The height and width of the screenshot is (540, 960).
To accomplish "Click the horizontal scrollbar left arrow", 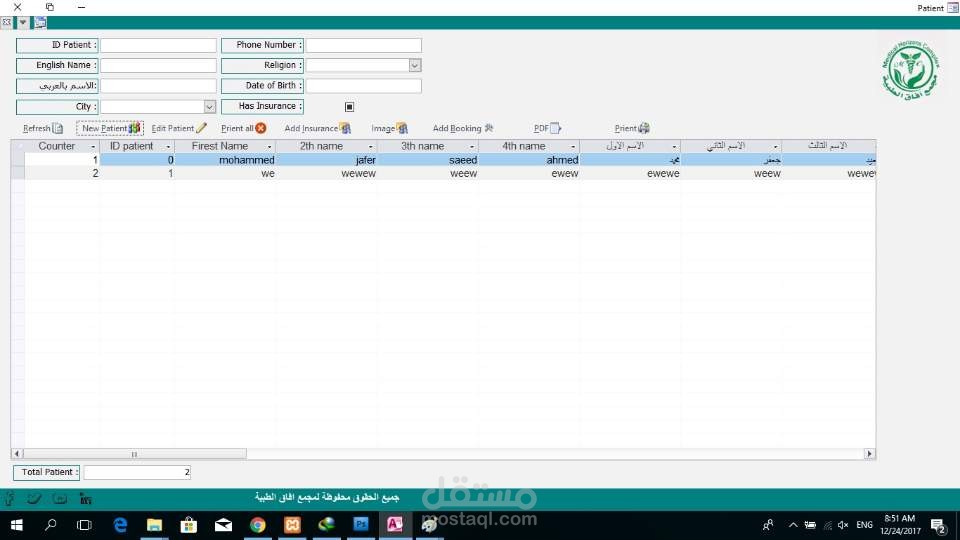I will 17,454.
